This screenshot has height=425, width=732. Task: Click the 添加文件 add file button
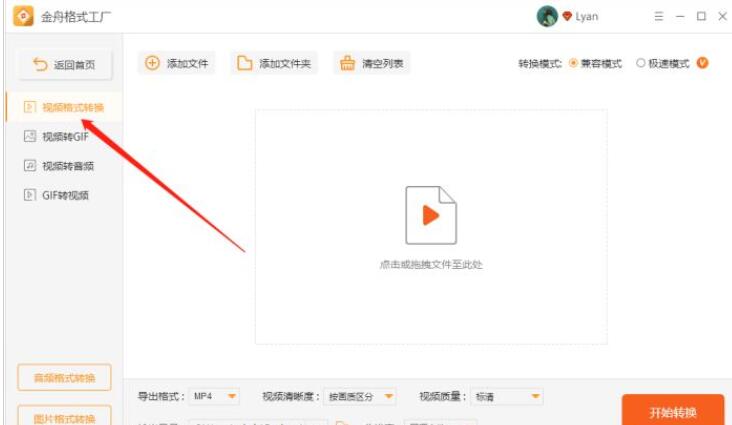176,63
